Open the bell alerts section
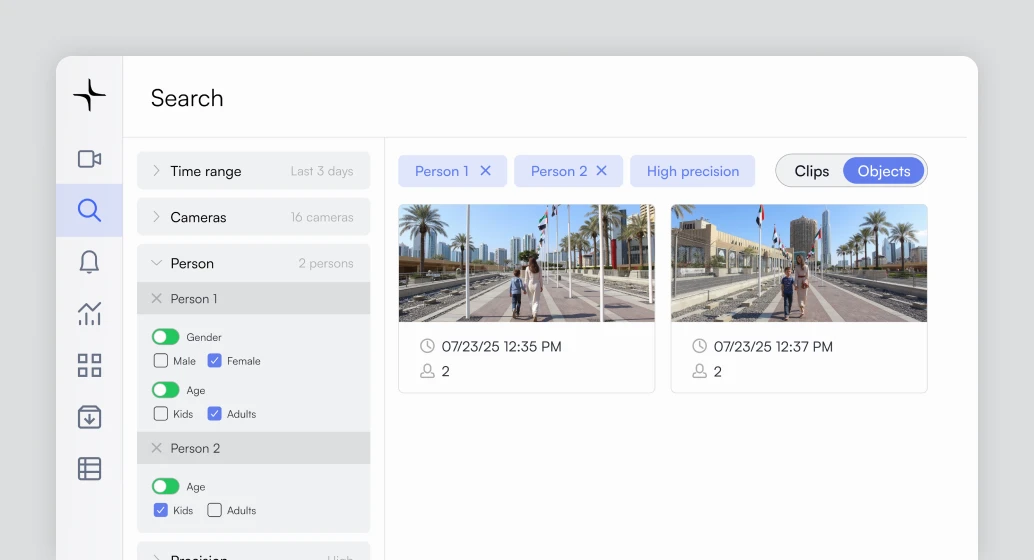The image size is (1034, 560). [x=89, y=262]
